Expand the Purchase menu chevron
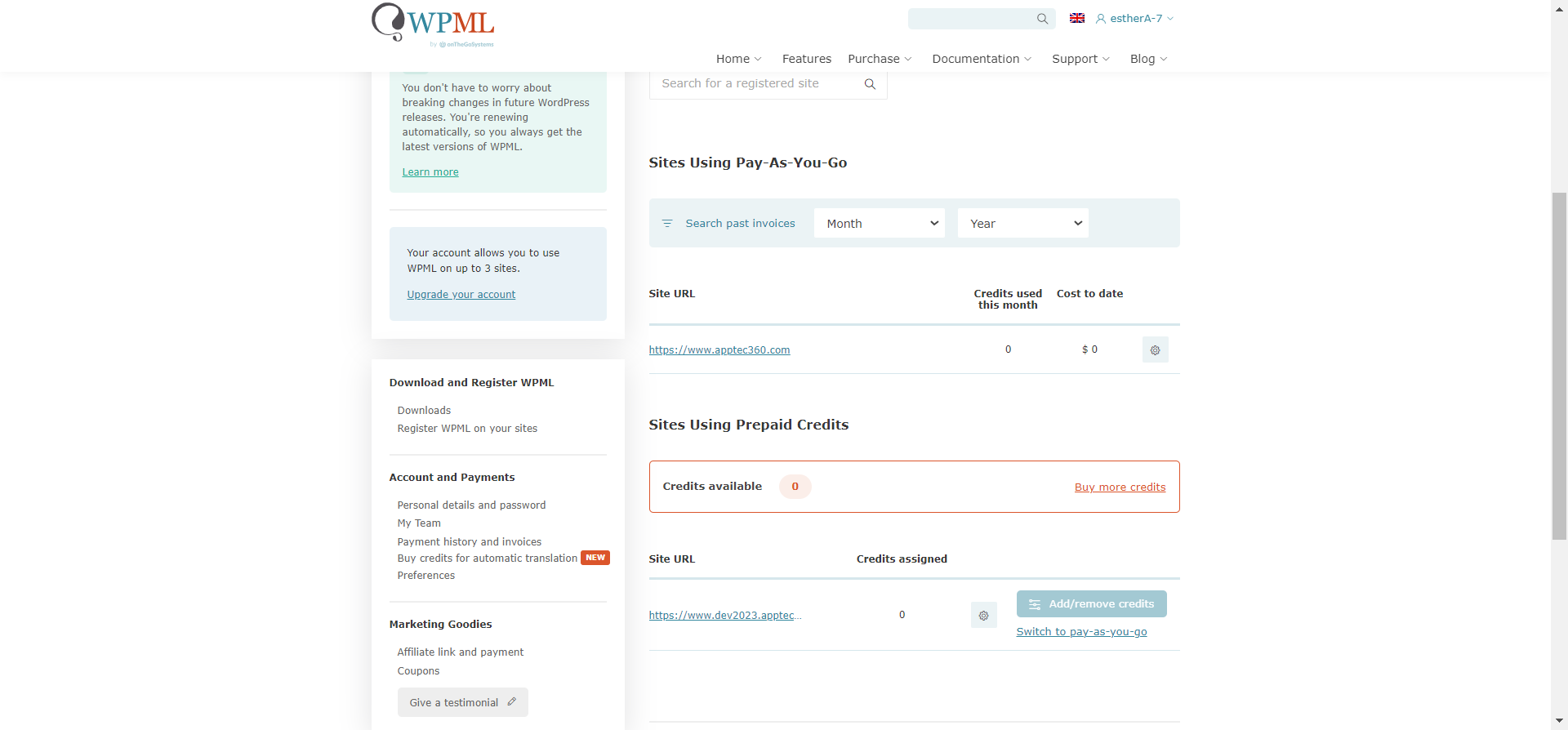This screenshot has height=730, width=1568. [x=908, y=59]
